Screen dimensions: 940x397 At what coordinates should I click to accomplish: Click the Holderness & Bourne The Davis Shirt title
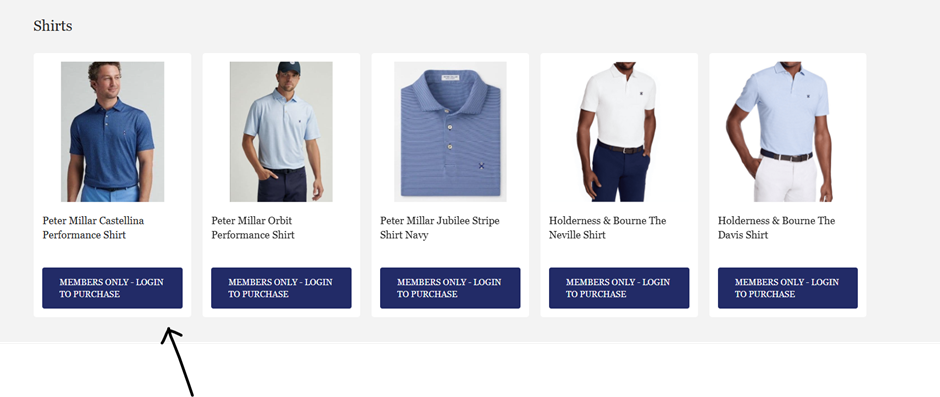click(776, 228)
